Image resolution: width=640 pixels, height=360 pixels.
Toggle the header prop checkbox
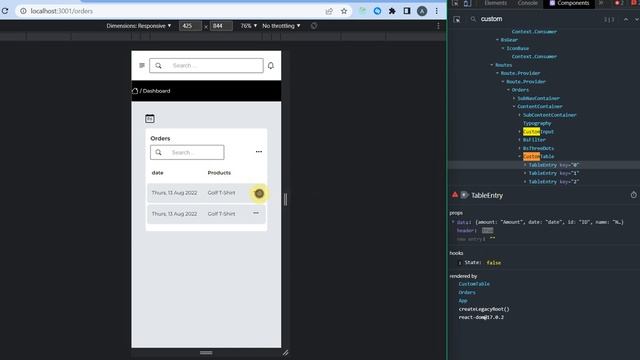coord(487,231)
